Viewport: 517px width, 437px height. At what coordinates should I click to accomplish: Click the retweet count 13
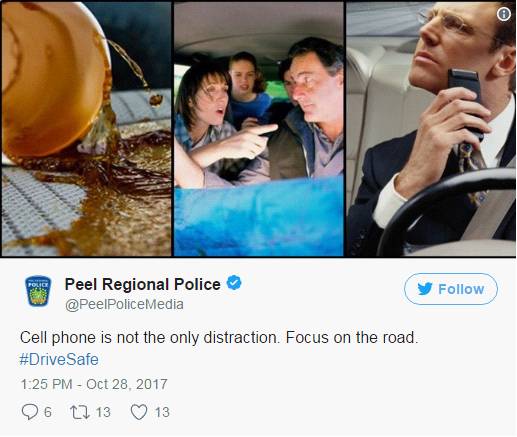coord(103,412)
